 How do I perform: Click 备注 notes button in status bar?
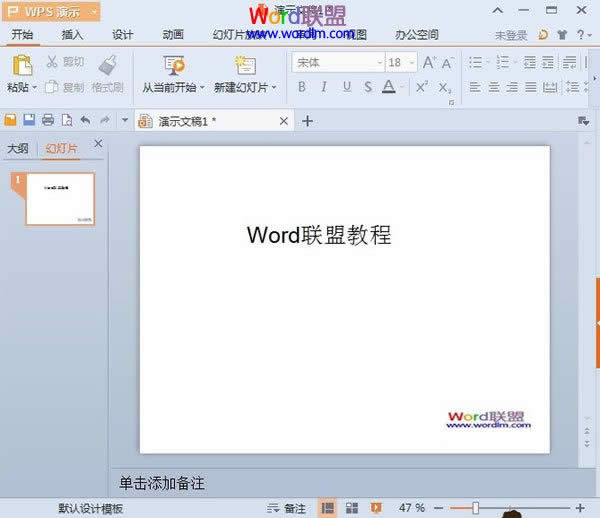pyautogui.click(x=288, y=508)
